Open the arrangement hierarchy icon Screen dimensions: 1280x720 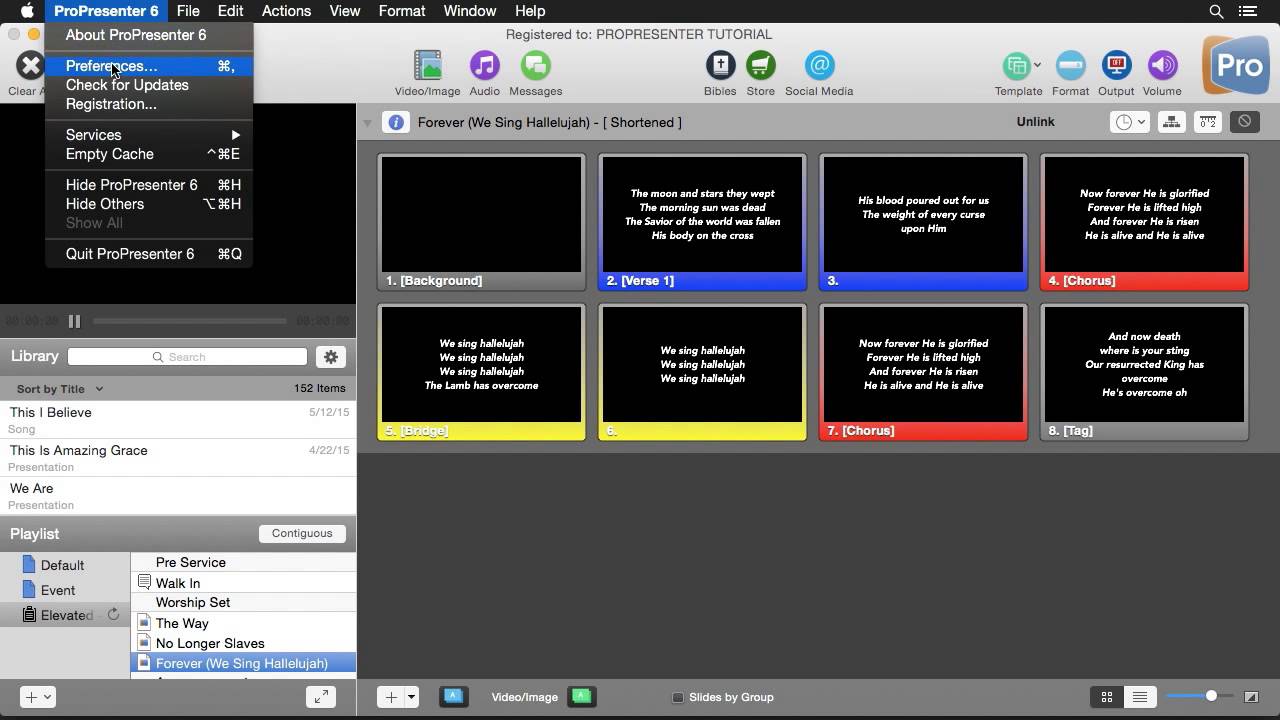pos(1171,122)
